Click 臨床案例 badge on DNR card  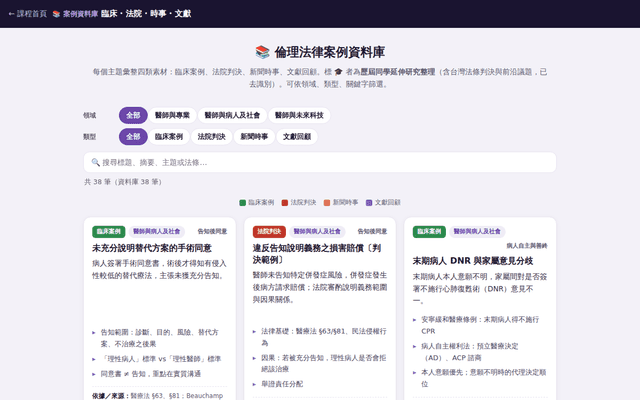[x=429, y=231]
